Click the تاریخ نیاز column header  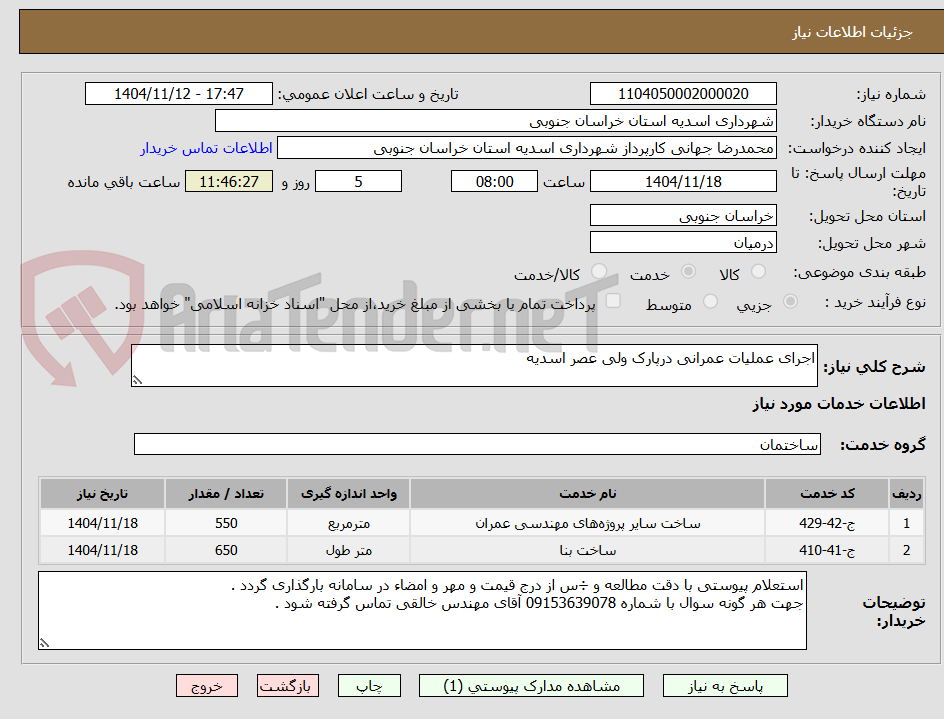(x=102, y=494)
